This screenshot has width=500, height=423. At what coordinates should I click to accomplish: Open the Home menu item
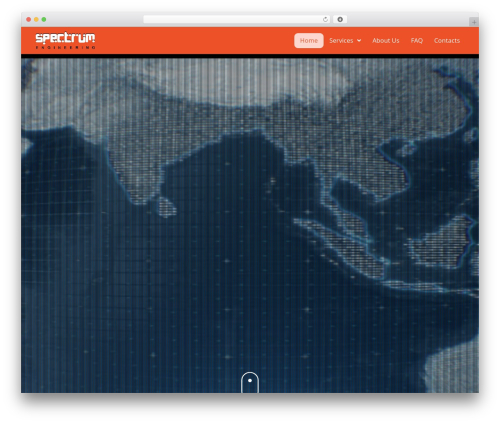click(309, 40)
